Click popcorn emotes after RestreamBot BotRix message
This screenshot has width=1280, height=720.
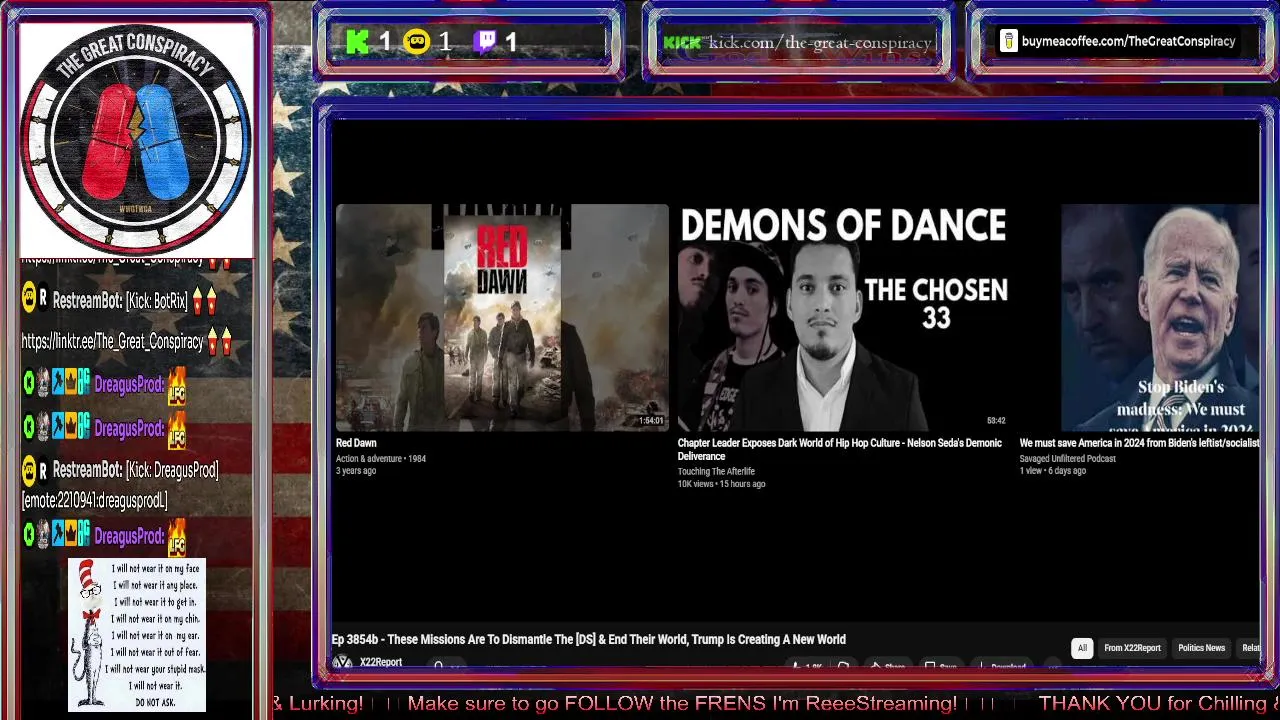(204, 300)
